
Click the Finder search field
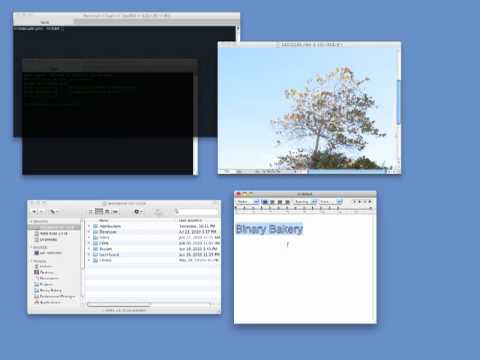click(197, 212)
